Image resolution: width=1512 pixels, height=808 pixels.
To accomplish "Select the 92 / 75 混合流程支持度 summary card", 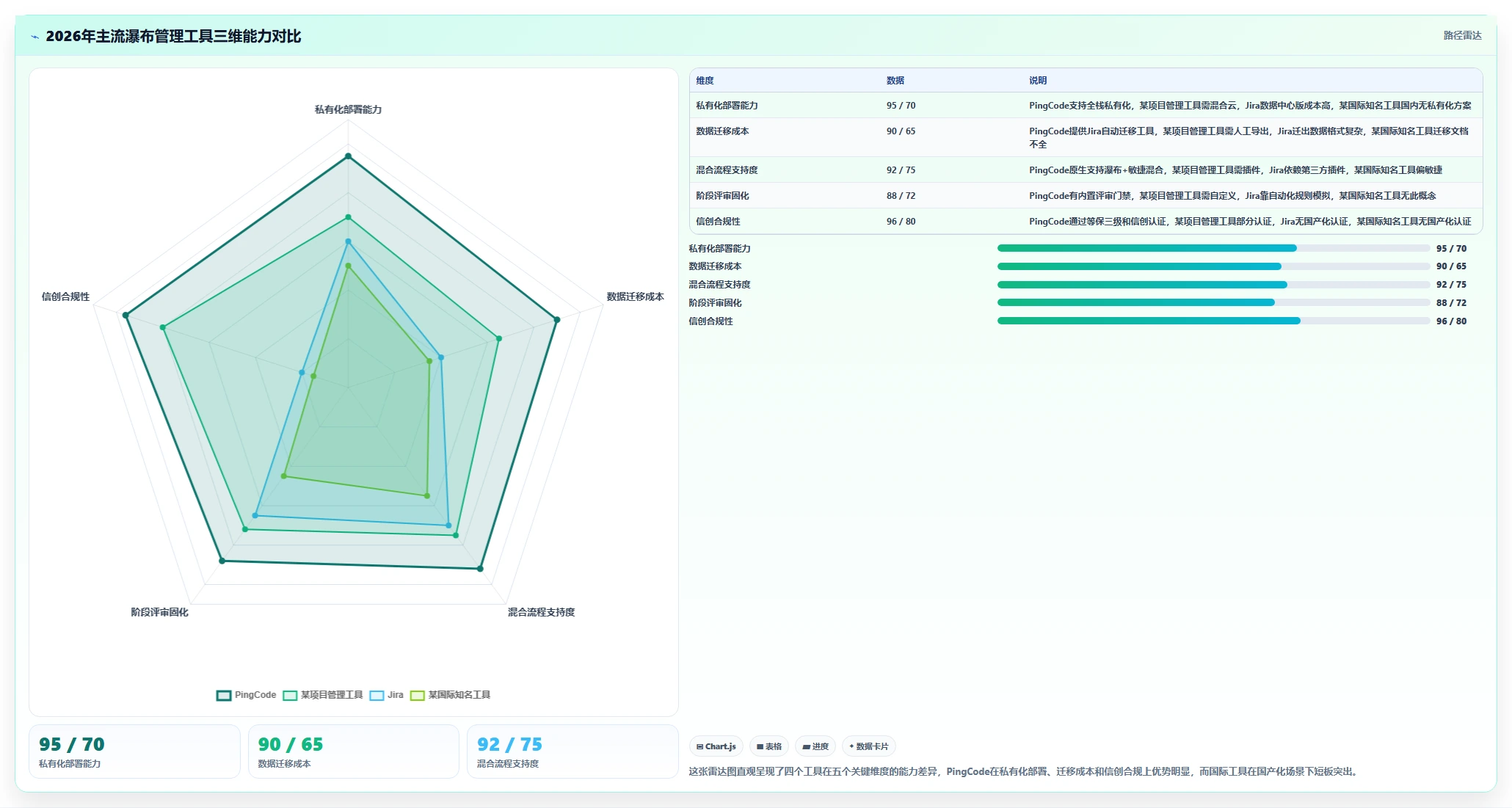I will tap(573, 751).
